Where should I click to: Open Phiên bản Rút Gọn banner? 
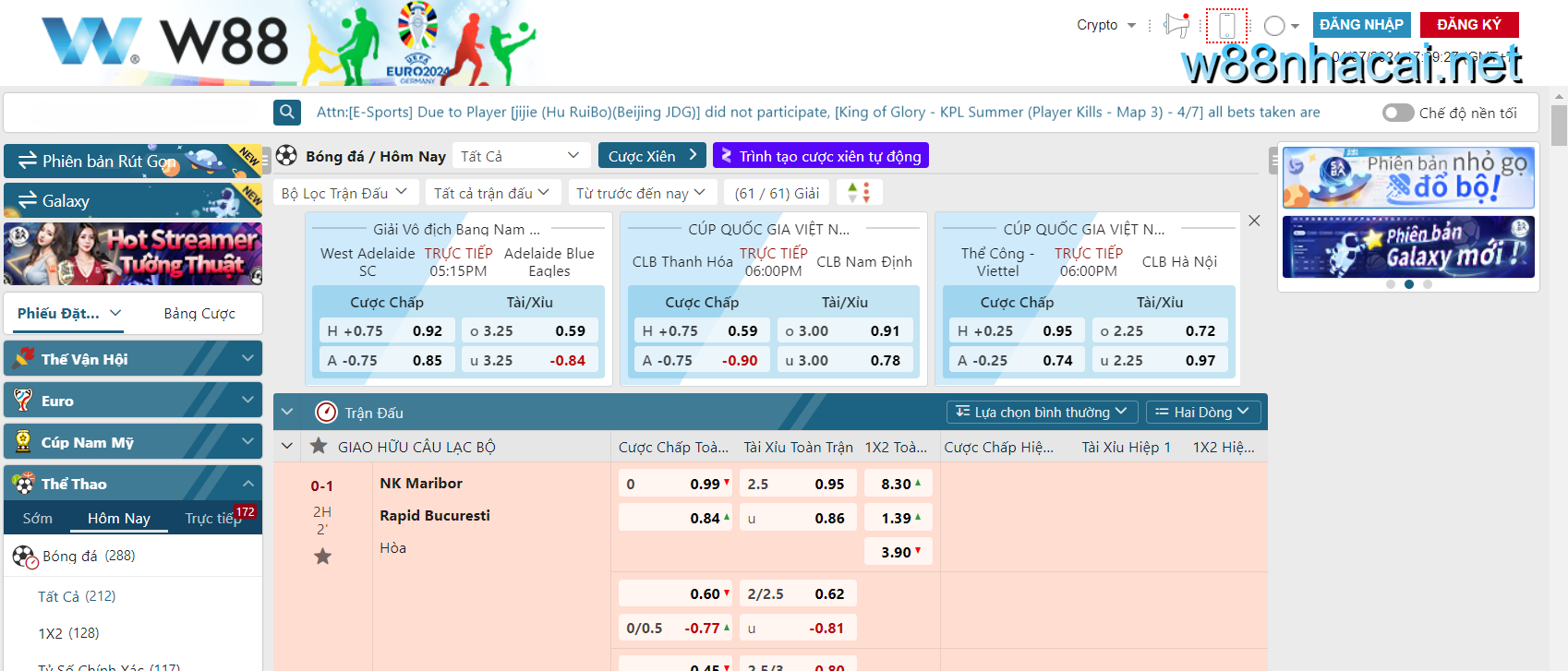pyautogui.click(x=133, y=161)
